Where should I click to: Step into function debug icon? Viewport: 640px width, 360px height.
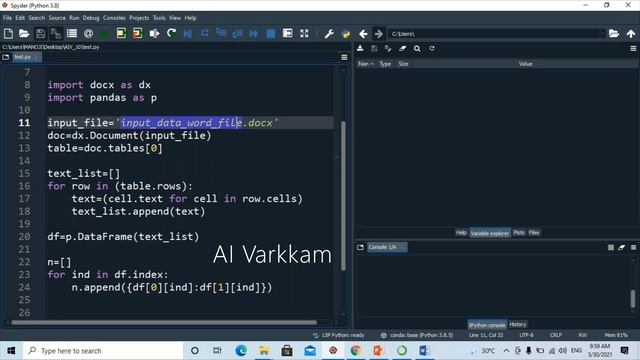pos(221,33)
